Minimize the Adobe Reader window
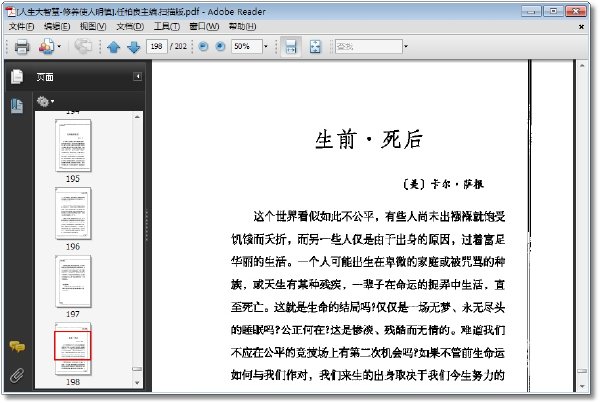 [x=531, y=11]
